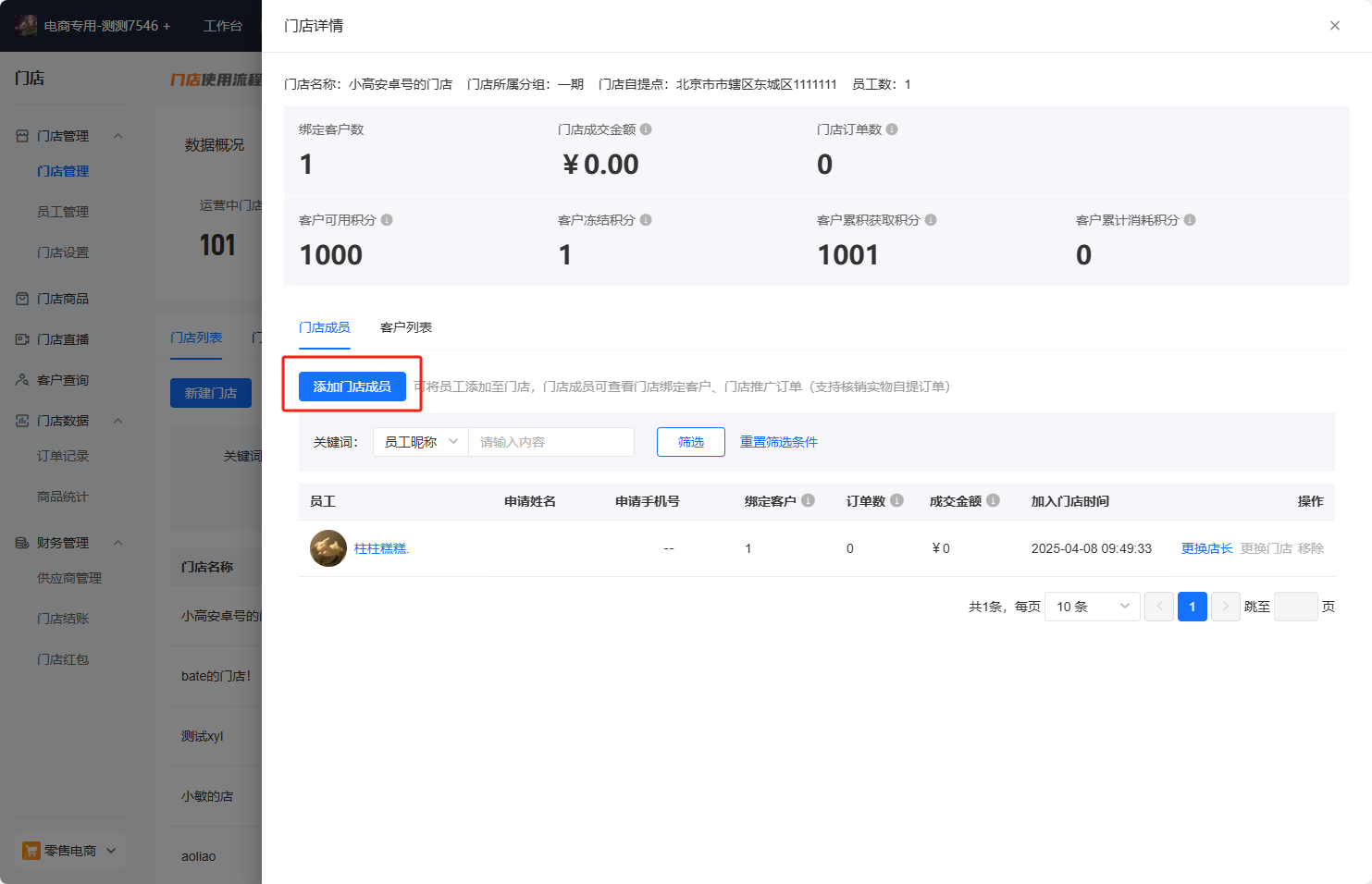Select the 门店成员 tab
The width and height of the screenshot is (1372, 884).
point(325,327)
